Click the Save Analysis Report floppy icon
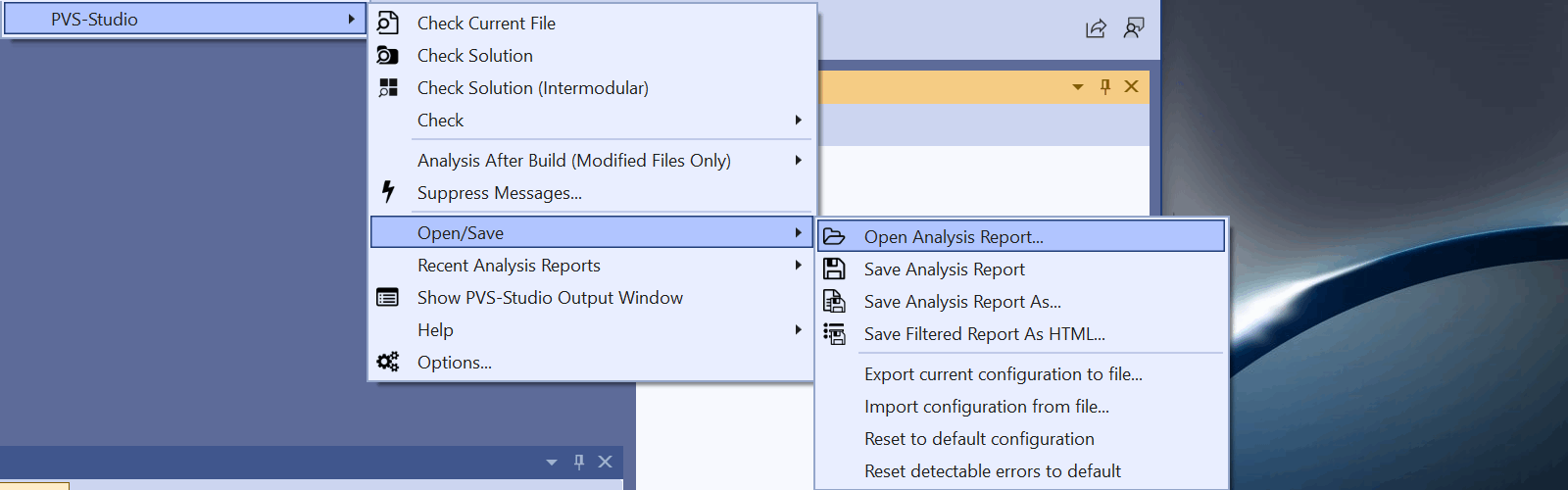The width and height of the screenshot is (1568, 490). (834, 269)
